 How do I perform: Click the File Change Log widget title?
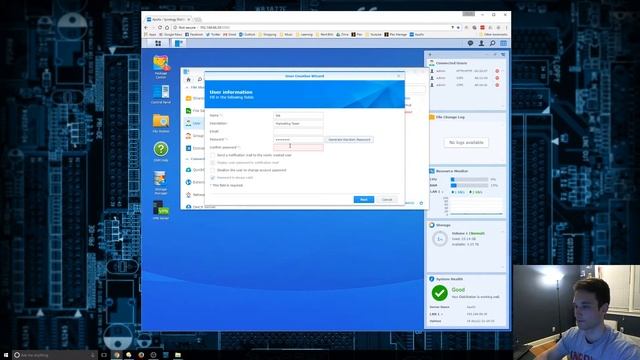(x=450, y=117)
